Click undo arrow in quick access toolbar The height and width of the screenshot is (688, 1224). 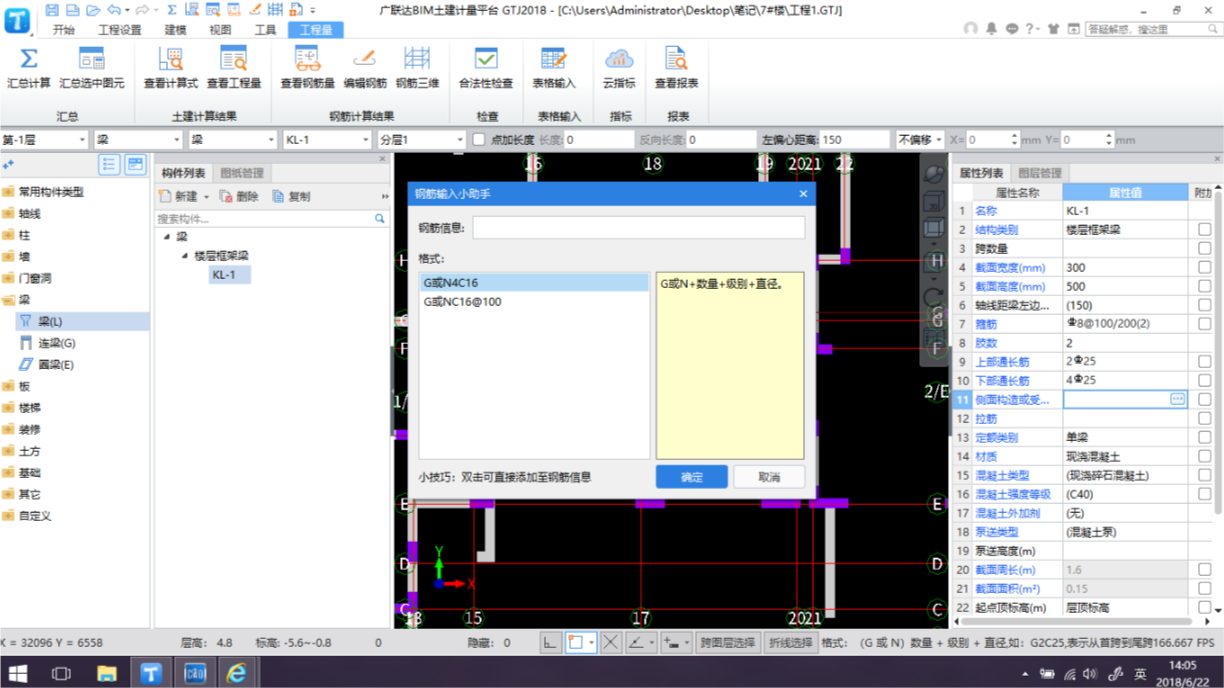[113, 10]
